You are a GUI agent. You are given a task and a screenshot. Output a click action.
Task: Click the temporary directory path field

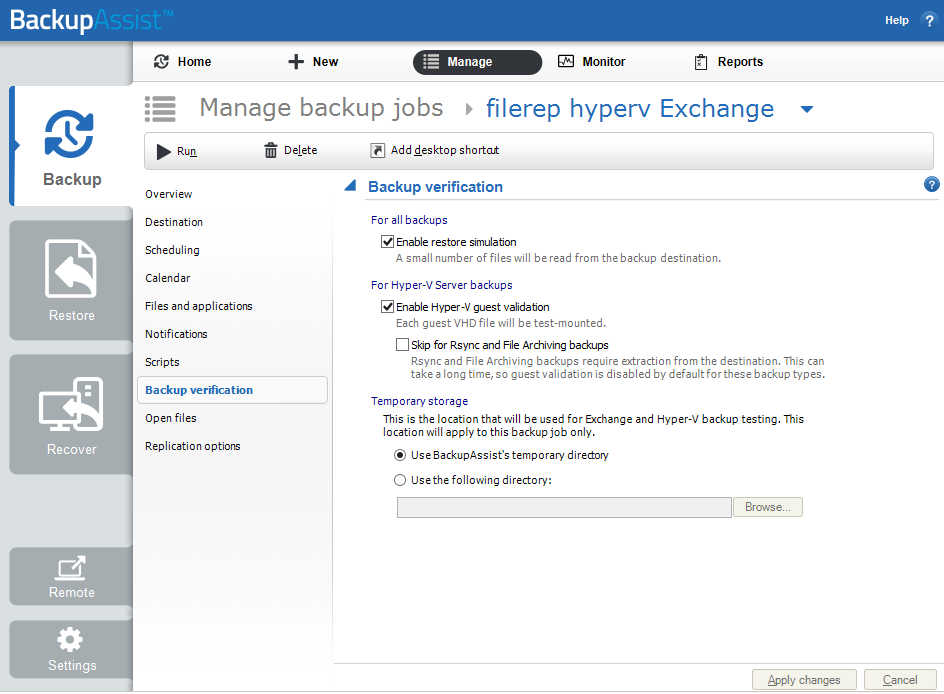pyautogui.click(x=564, y=507)
